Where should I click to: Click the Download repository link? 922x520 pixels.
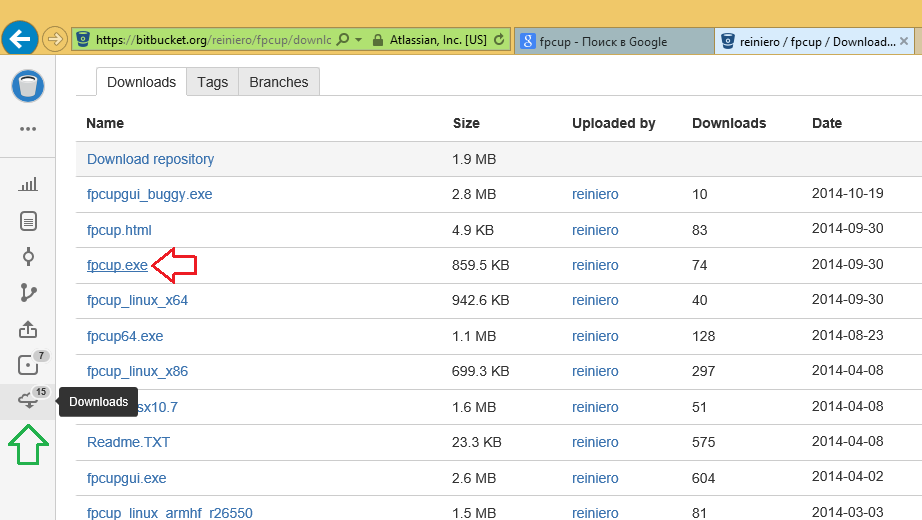click(150, 159)
